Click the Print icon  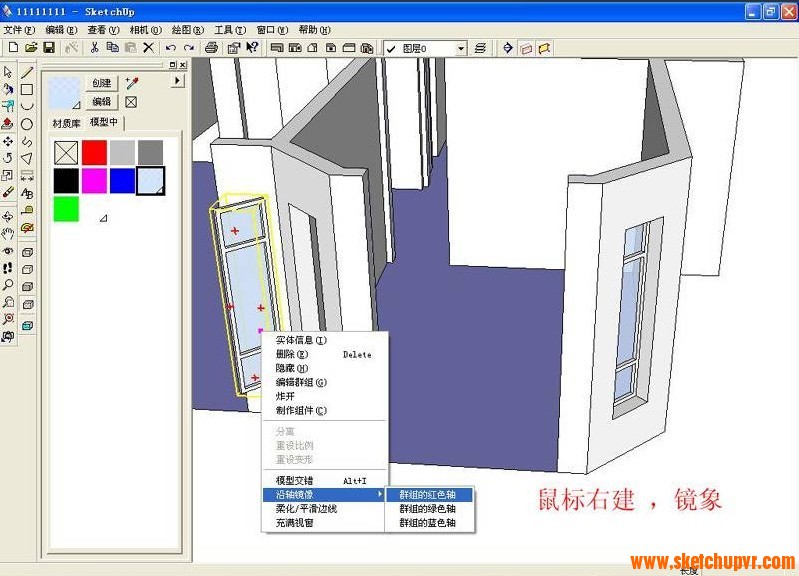[211, 48]
